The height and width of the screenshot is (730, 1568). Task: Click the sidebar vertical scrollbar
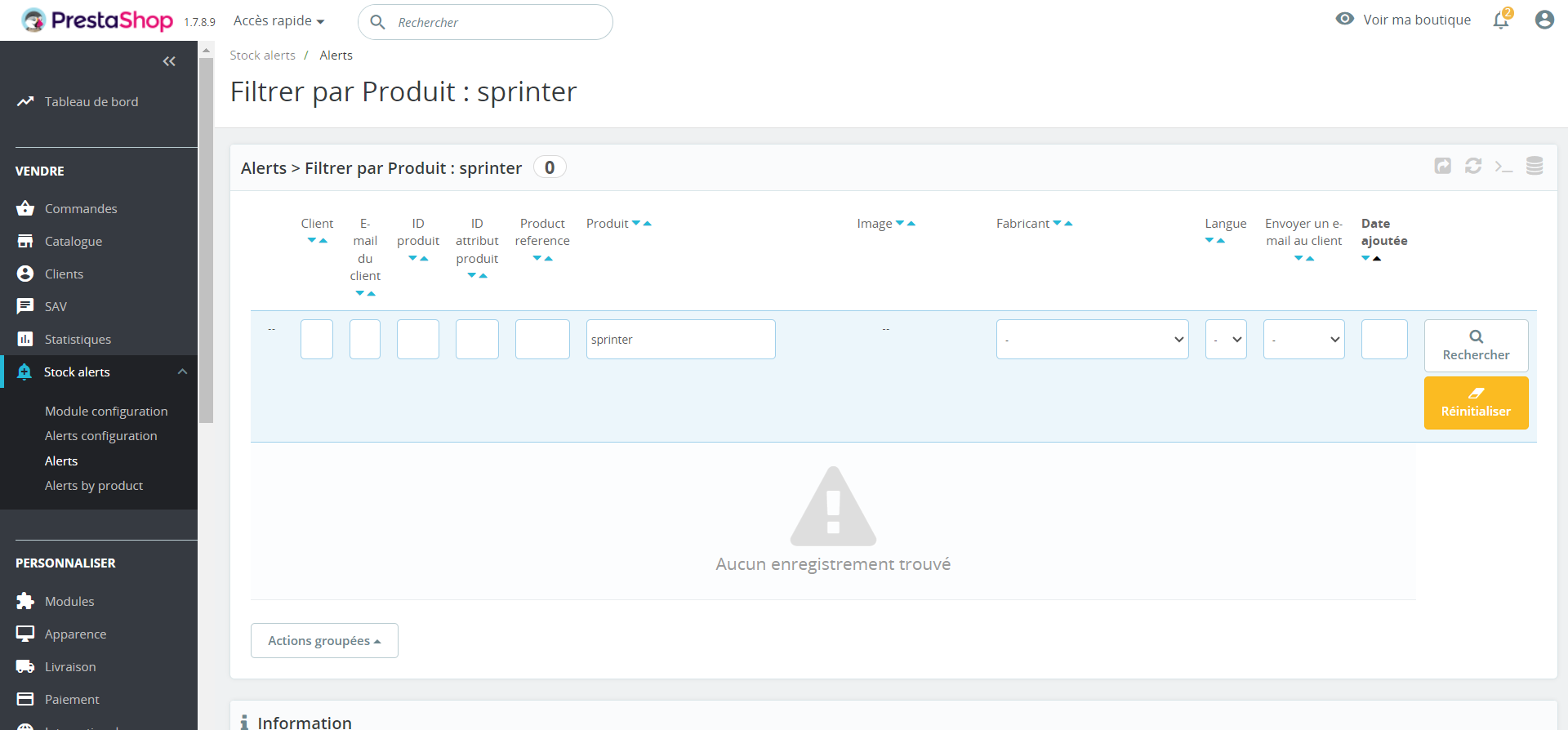point(207,237)
